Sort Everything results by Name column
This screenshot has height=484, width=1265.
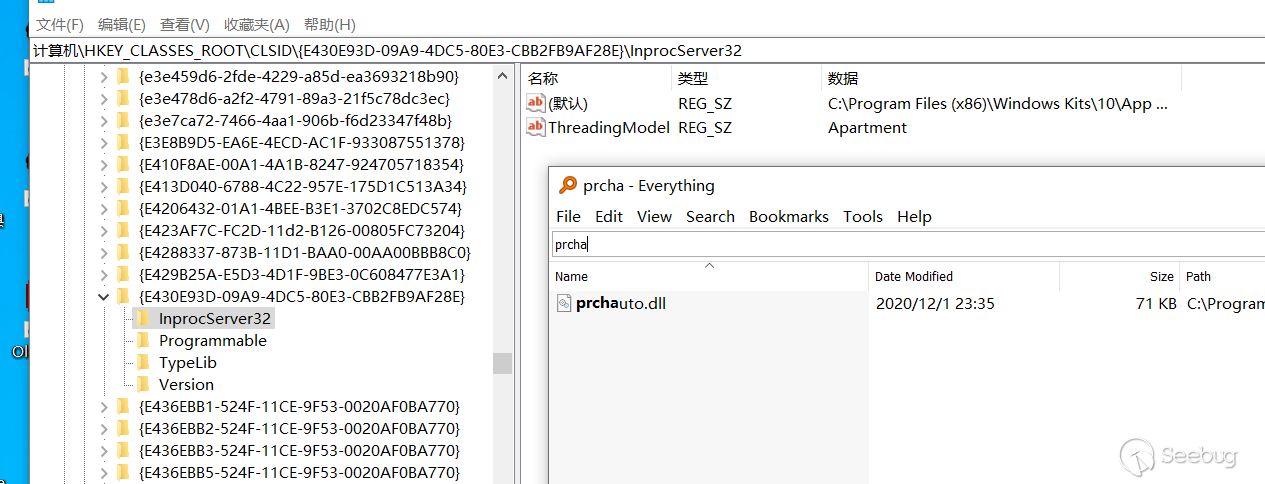click(x=709, y=276)
